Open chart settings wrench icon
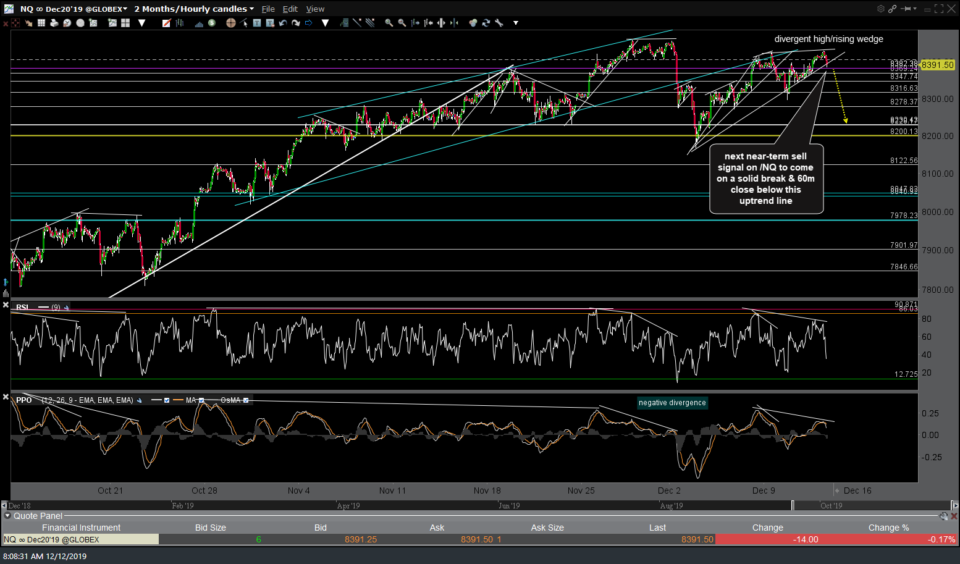The image size is (960, 564). point(498,23)
